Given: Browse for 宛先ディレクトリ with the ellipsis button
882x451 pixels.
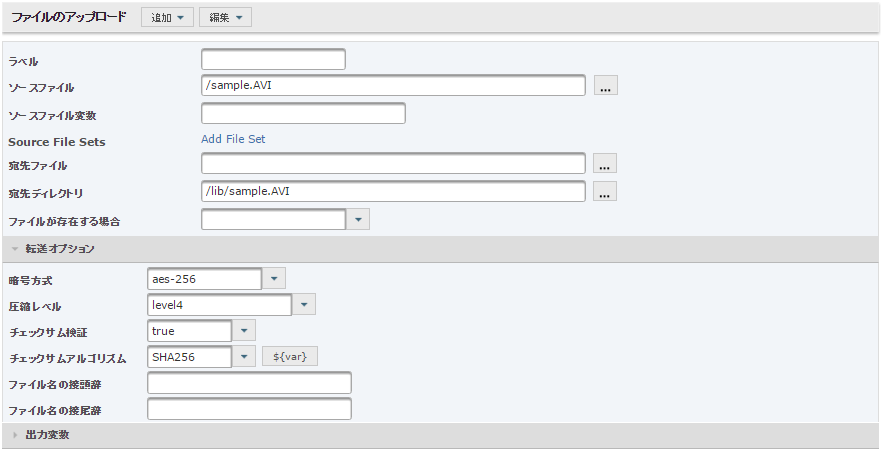Looking at the screenshot, I should tap(605, 191).
